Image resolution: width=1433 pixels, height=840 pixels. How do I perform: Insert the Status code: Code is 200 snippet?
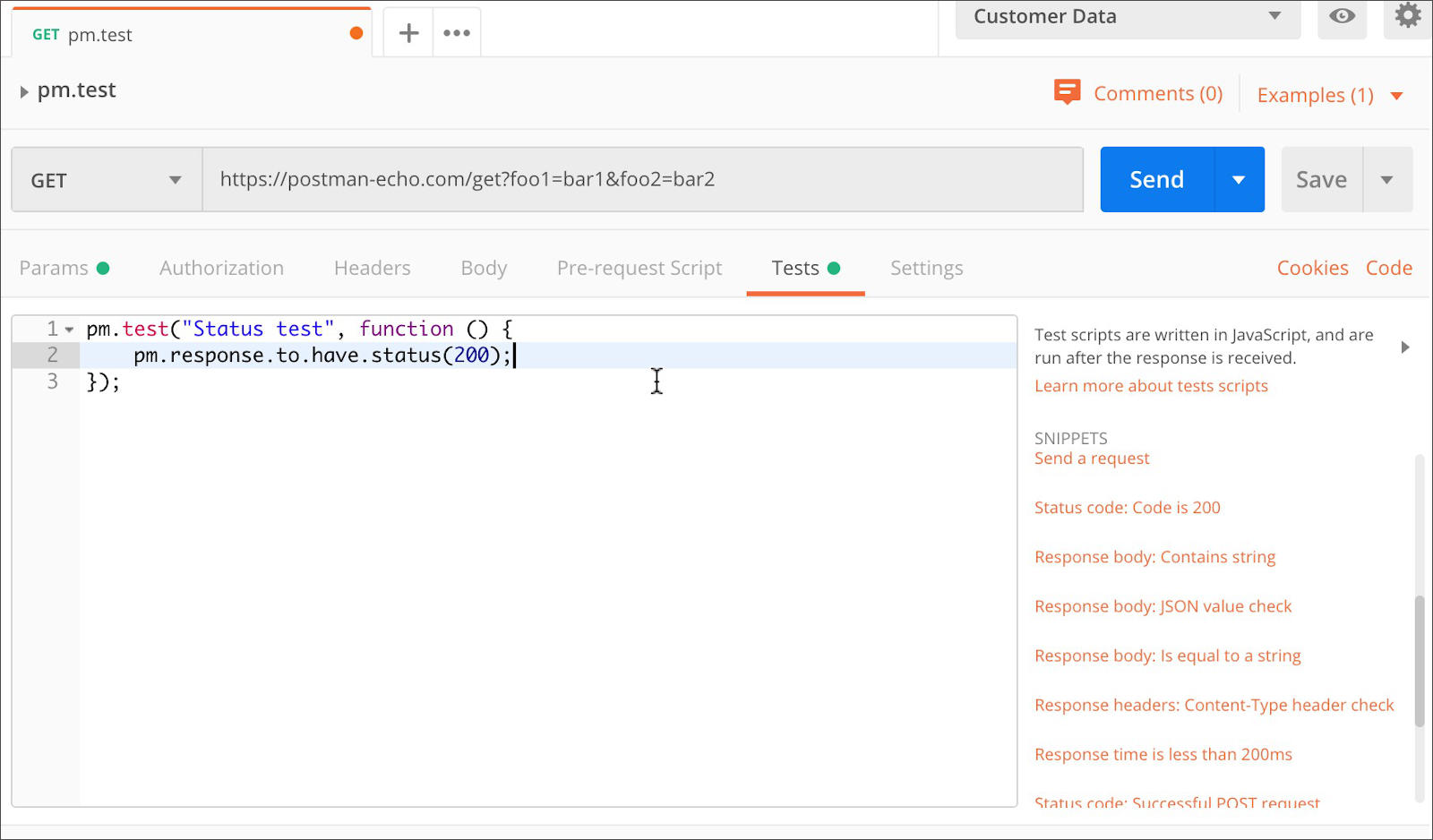[x=1127, y=507]
